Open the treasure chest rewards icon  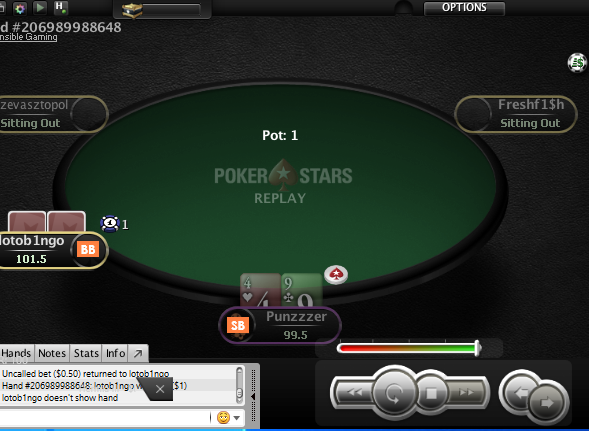pyautogui.click(x=132, y=10)
